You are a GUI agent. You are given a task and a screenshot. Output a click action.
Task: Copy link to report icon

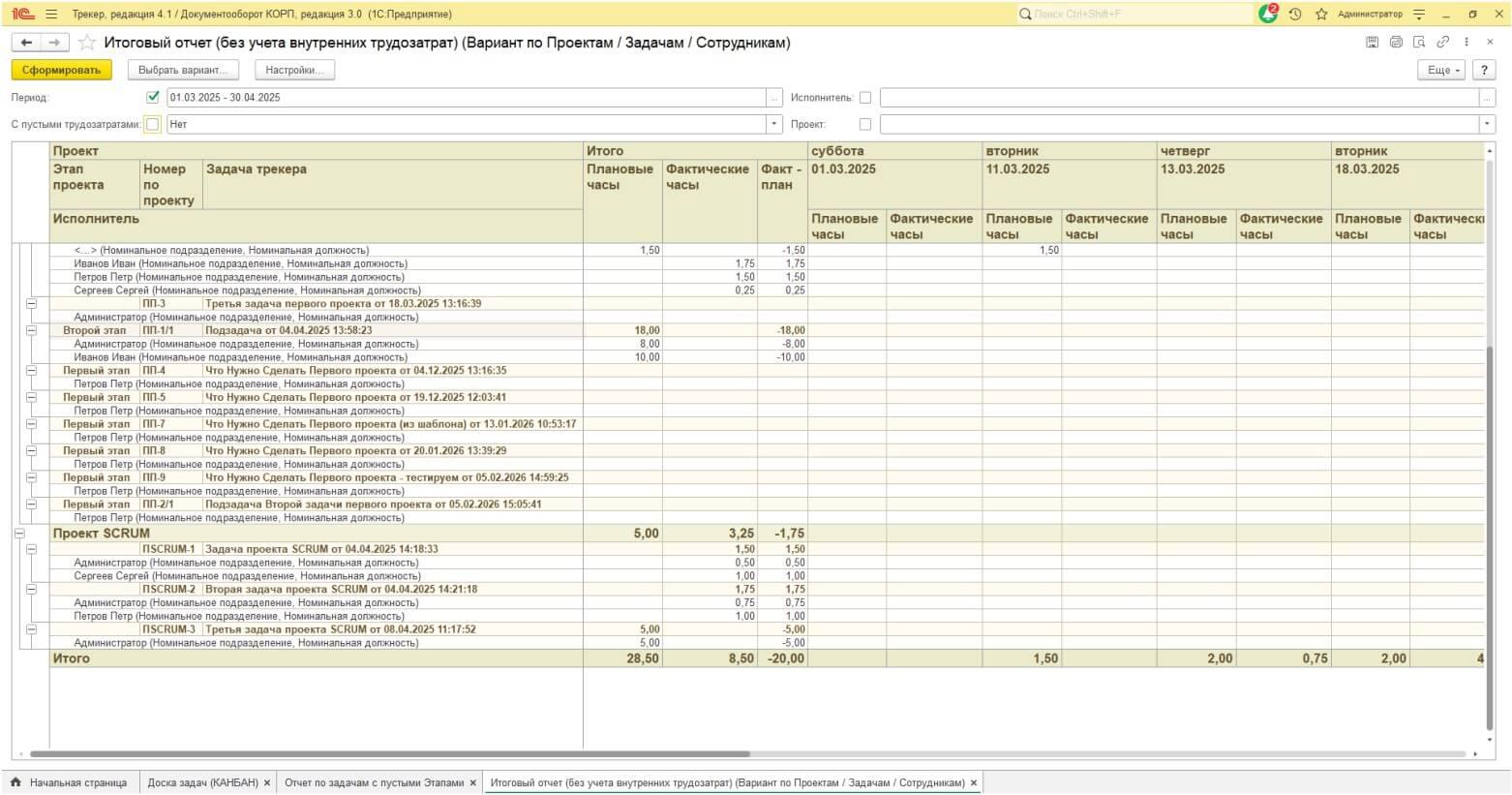(x=1442, y=43)
